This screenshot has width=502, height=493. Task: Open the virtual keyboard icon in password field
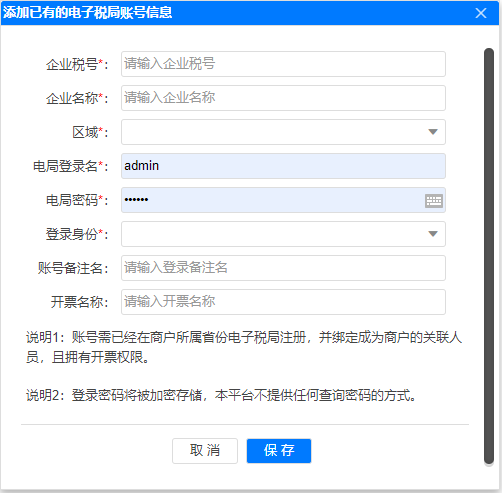[x=434, y=201]
